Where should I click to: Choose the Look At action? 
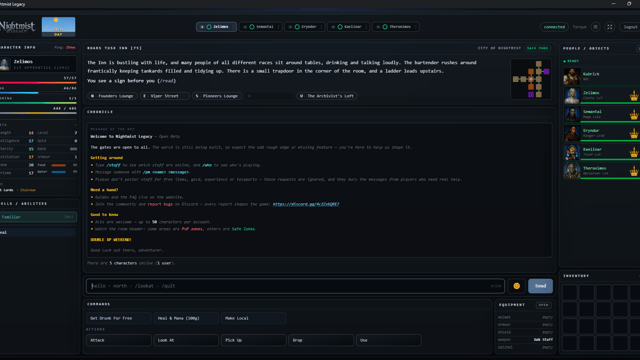186,340
